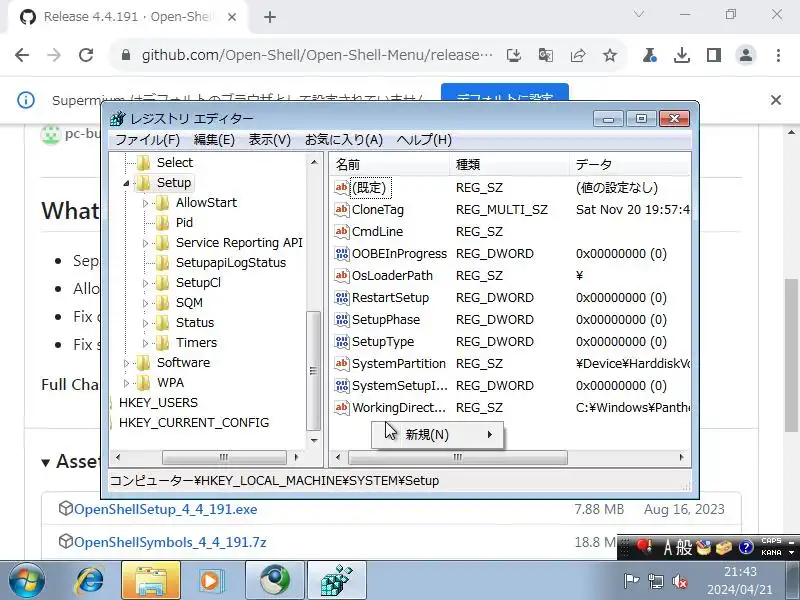The image size is (800, 600).
Task: Select the SetupapiLogStatus tree item
Action: [231, 263]
